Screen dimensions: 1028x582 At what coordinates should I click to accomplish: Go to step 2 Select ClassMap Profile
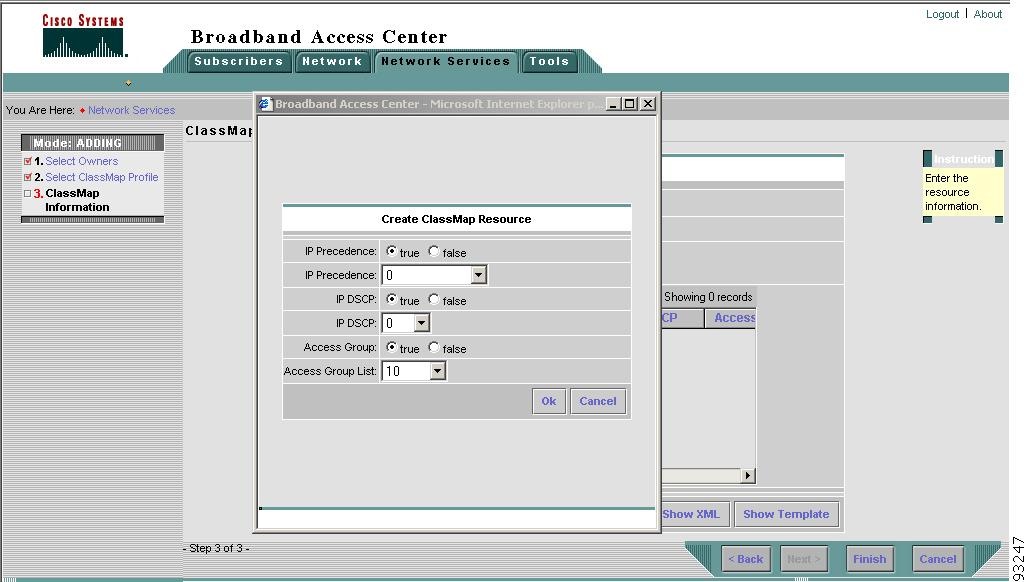pos(102,177)
